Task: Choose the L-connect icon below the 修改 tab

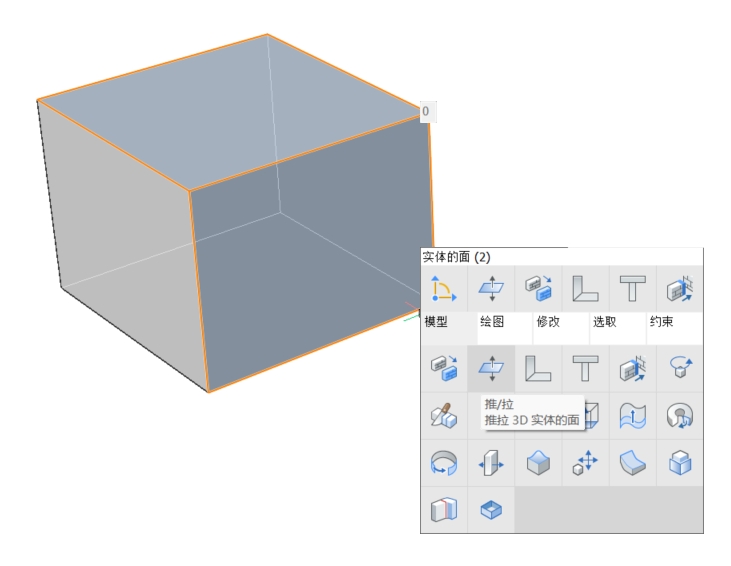Action: click(x=538, y=368)
